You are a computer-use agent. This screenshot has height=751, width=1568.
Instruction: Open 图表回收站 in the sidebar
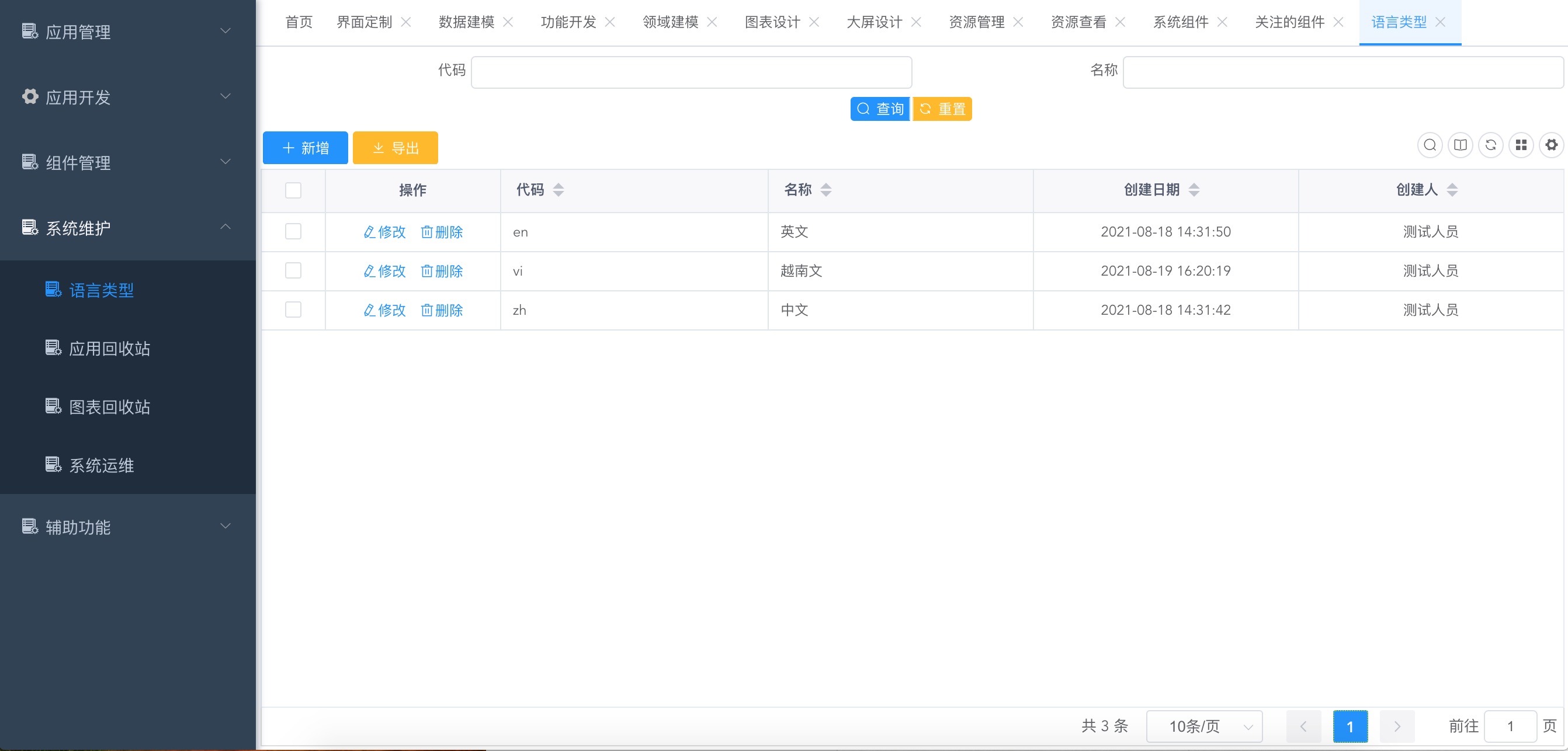coord(128,406)
